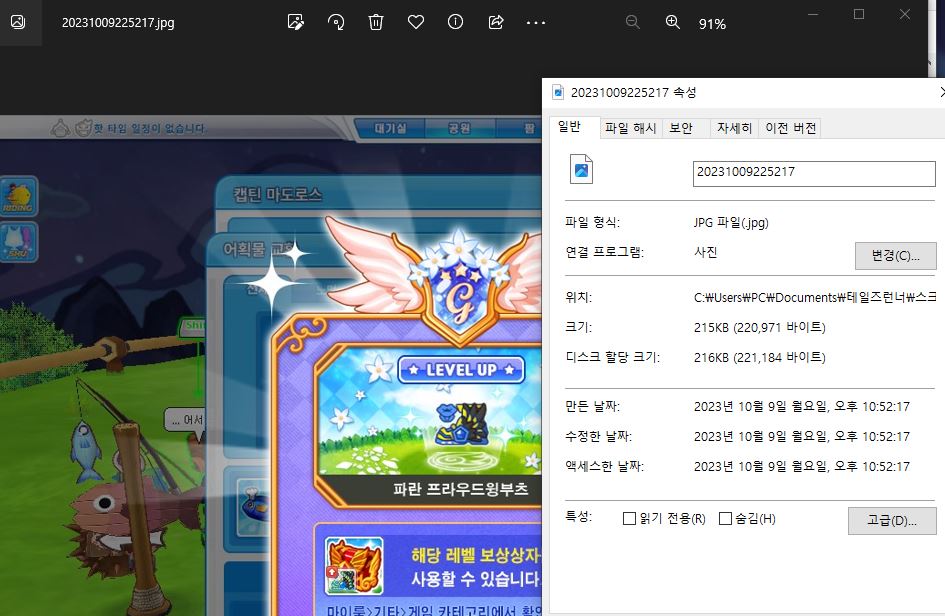Click the level reward box icon

tap(354, 566)
